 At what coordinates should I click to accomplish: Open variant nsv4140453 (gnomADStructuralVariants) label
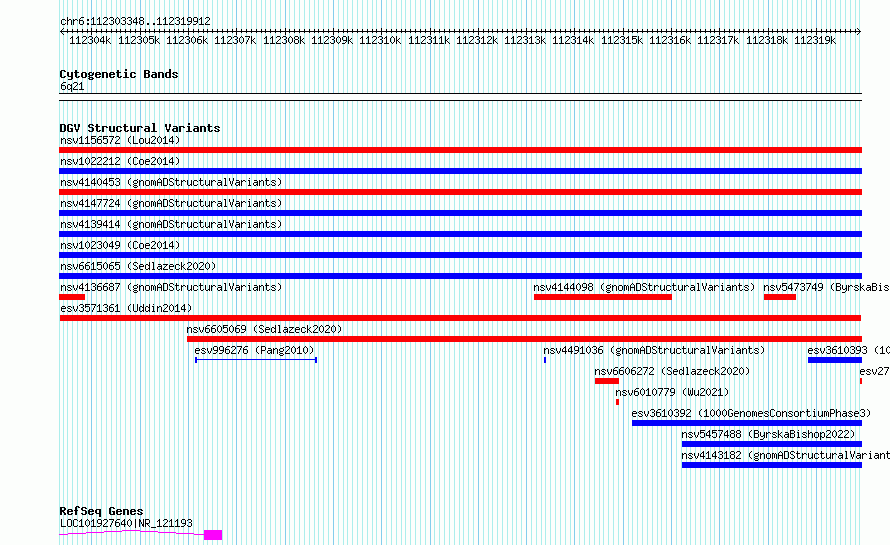pos(171,182)
